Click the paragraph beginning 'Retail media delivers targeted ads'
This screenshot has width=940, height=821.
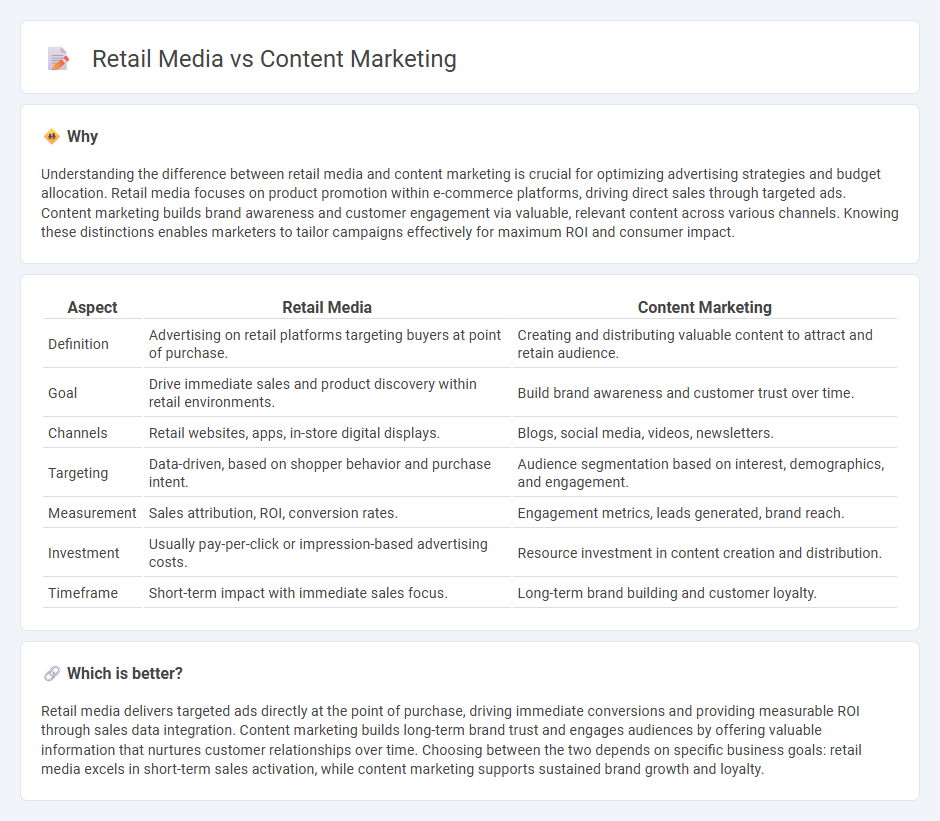[451, 740]
